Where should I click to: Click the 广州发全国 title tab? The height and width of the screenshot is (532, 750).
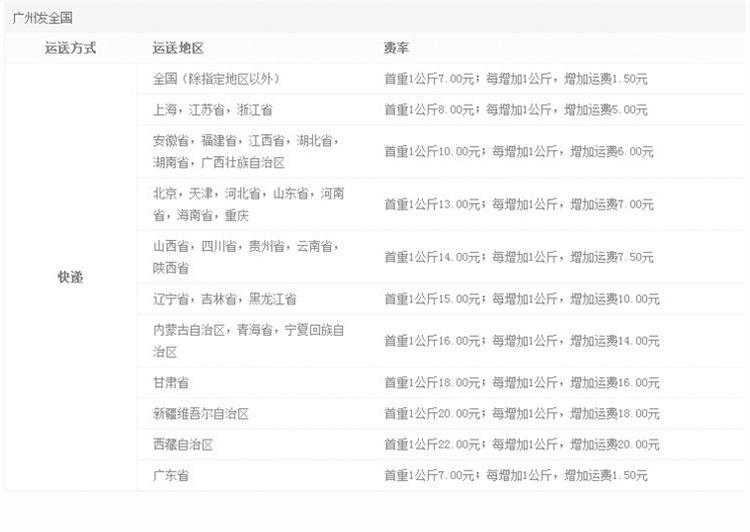(43, 18)
